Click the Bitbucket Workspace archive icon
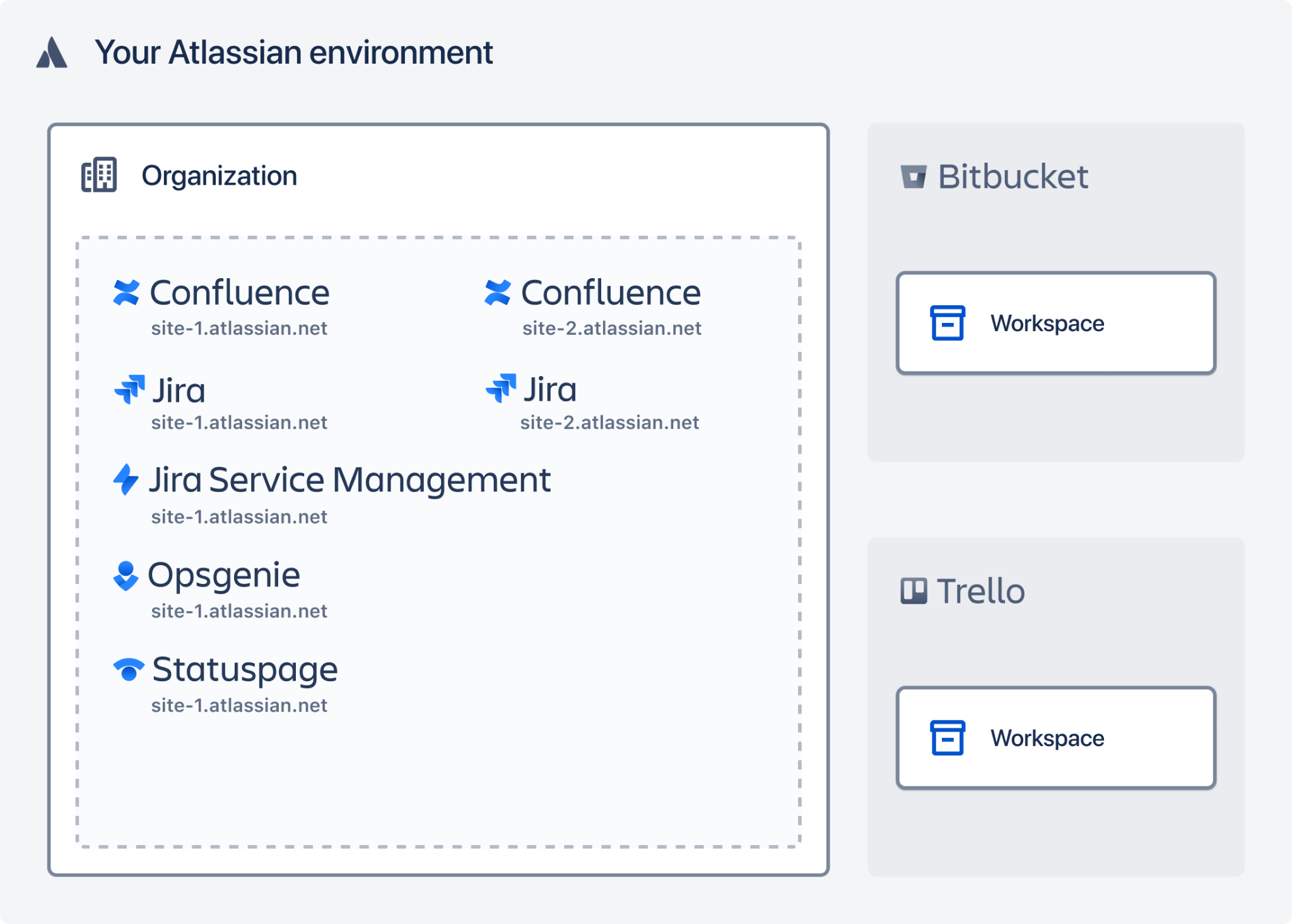 tap(948, 323)
